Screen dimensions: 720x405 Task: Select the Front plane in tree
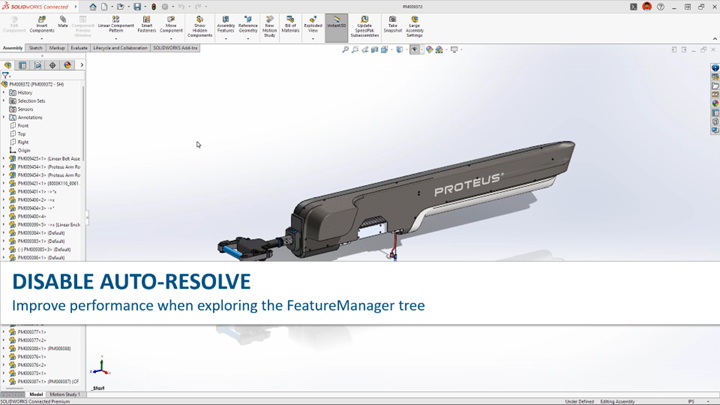23,126
